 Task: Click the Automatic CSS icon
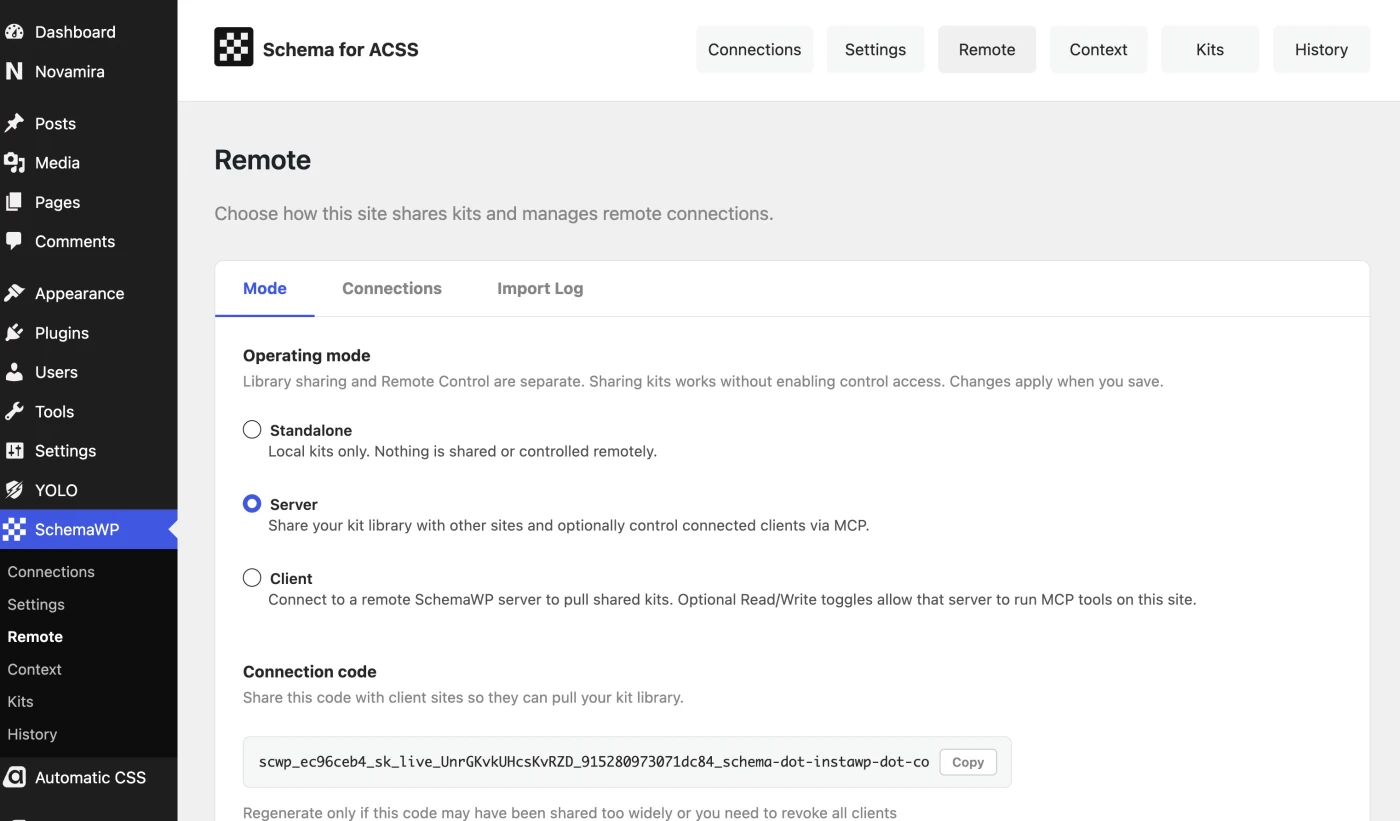tap(14, 777)
